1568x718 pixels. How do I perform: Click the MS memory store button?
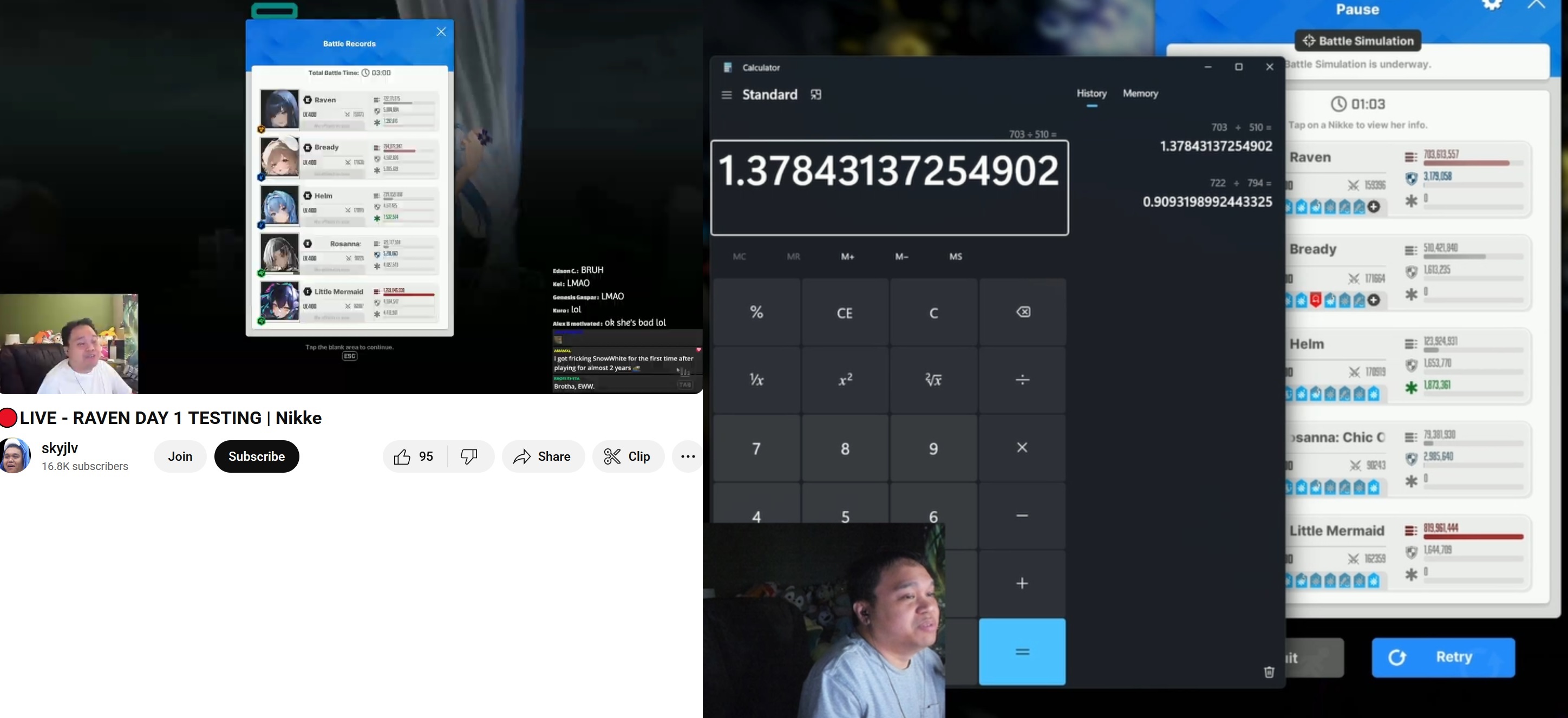(x=956, y=256)
